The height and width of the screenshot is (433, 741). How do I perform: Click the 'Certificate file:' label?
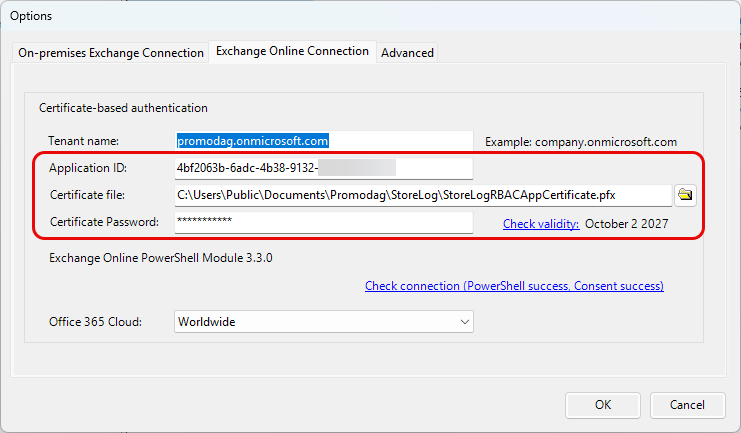click(x=87, y=195)
